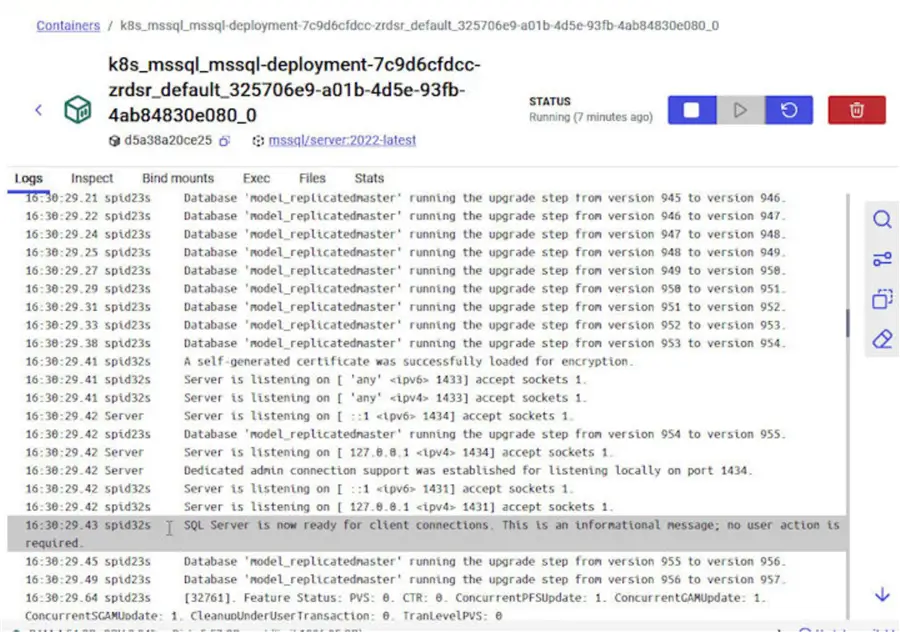Copy logs using the copy icon in the side toolbar
The width and height of the screenshot is (900, 632).
[882, 299]
